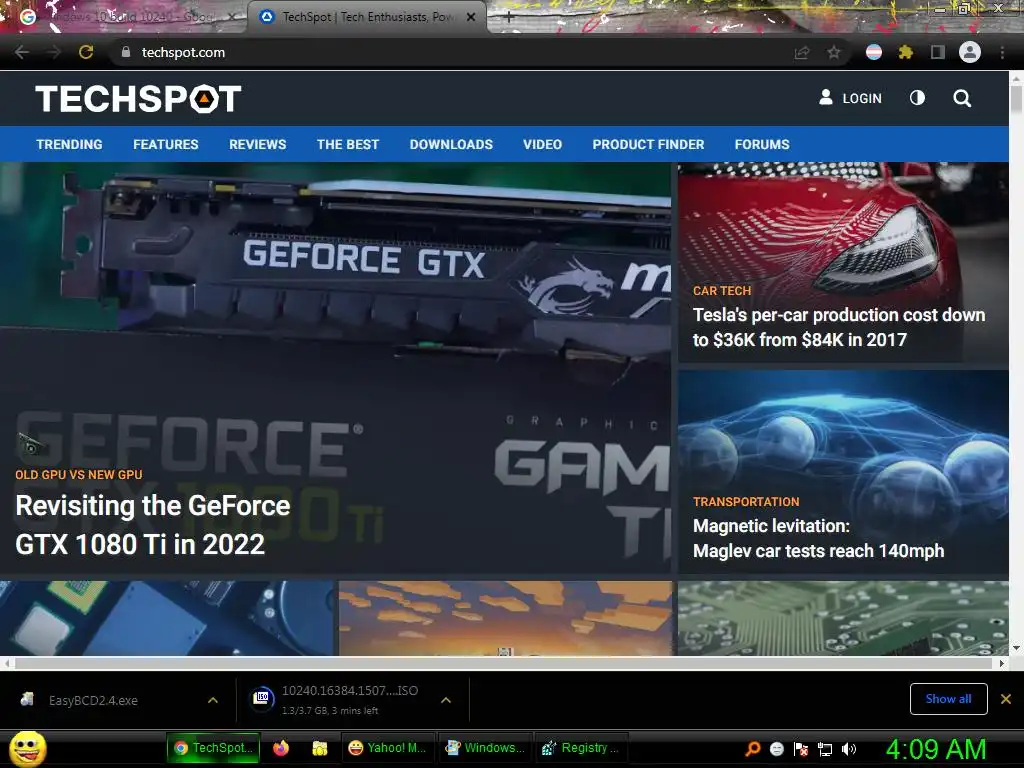Open the smiley face Start button
The height and width of the screenshot is (768, 1024).
pos(28,749)
